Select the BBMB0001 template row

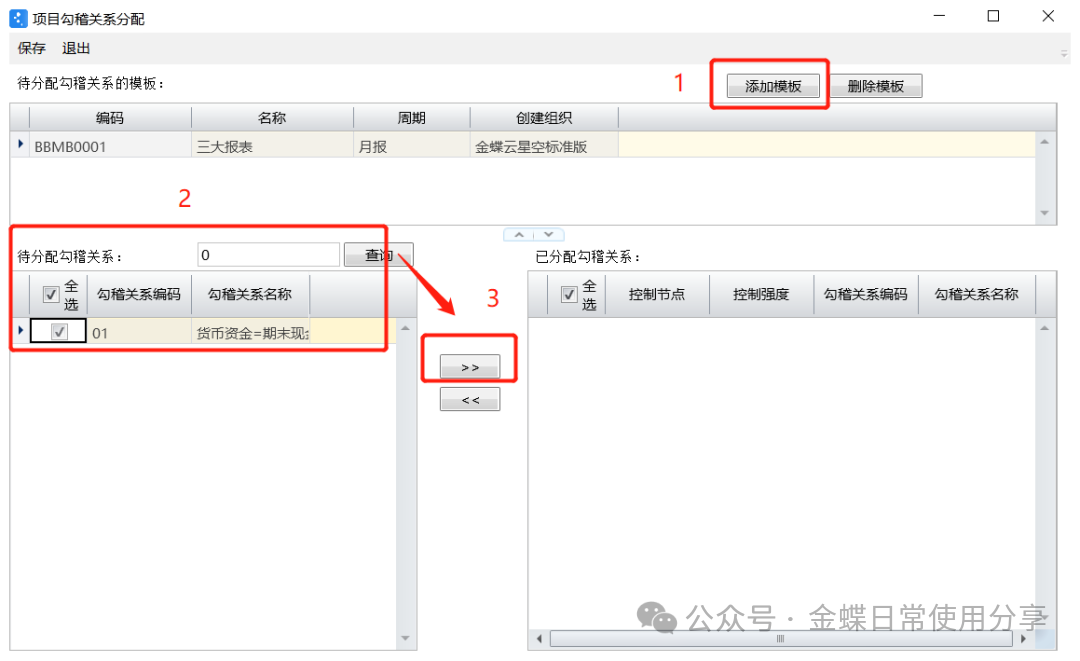(110, 146)
